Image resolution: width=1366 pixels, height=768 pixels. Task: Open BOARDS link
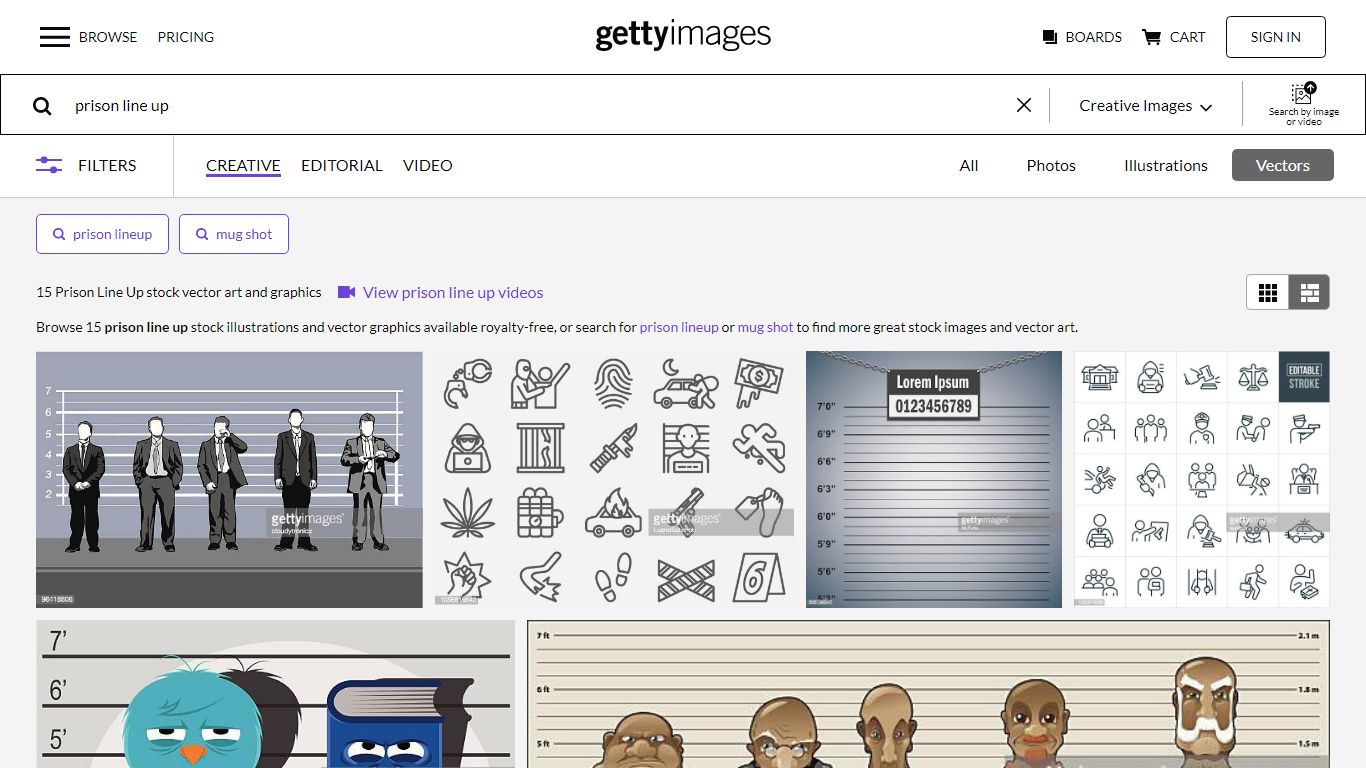[x=1093, y=37]
